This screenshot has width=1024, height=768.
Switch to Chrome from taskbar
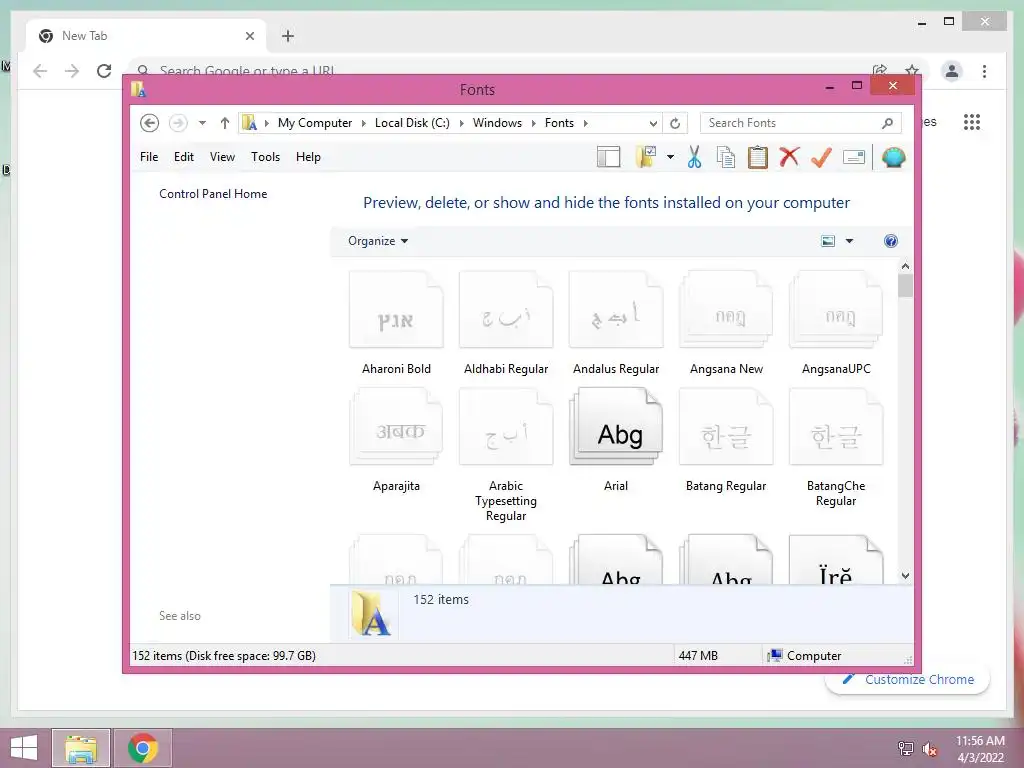pos(143,748)
